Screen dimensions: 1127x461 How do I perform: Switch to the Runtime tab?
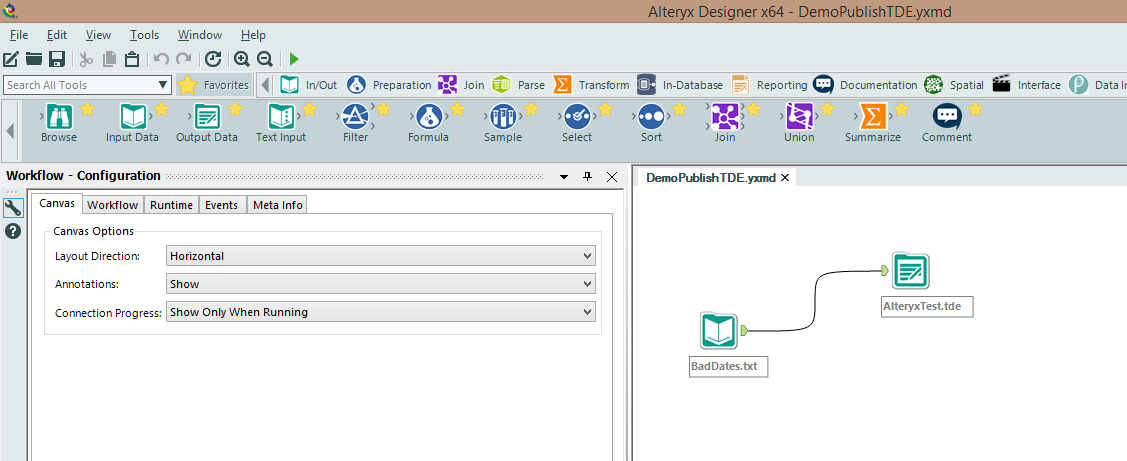coord(171,205)
